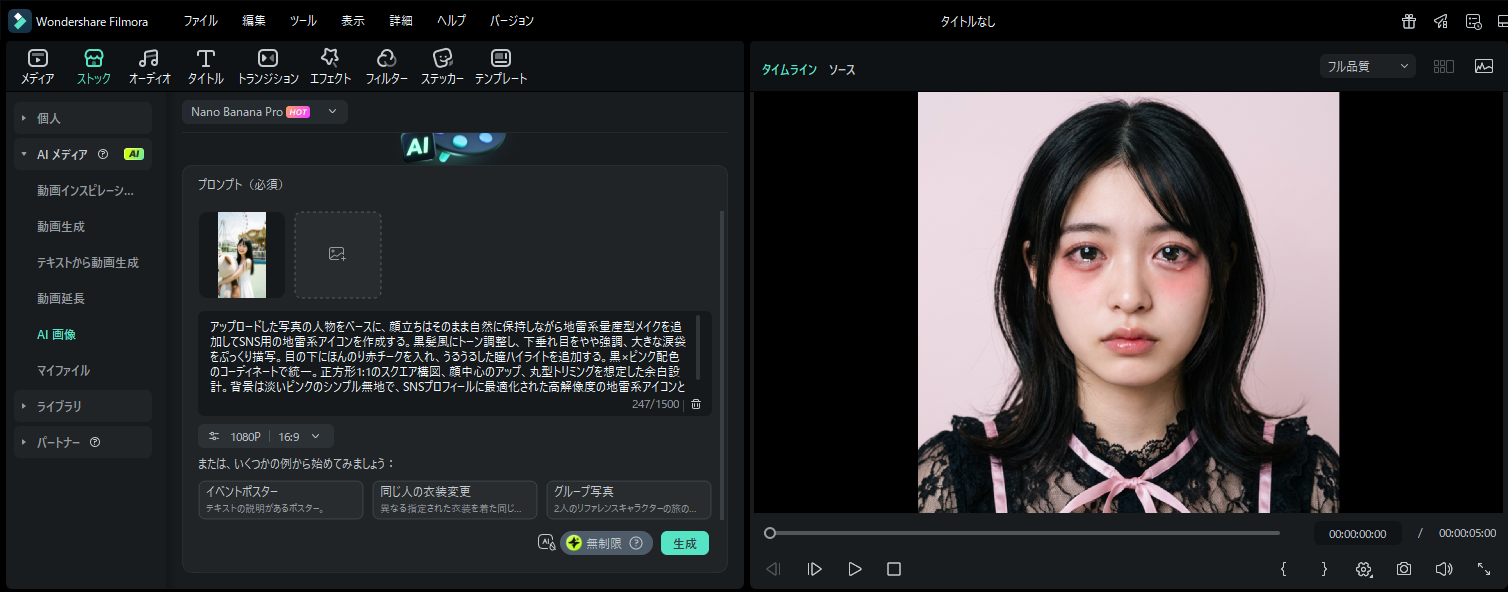Click the add reference image placeholder
This screenshot has width=1508, height=592.
(x=337, y=255)
